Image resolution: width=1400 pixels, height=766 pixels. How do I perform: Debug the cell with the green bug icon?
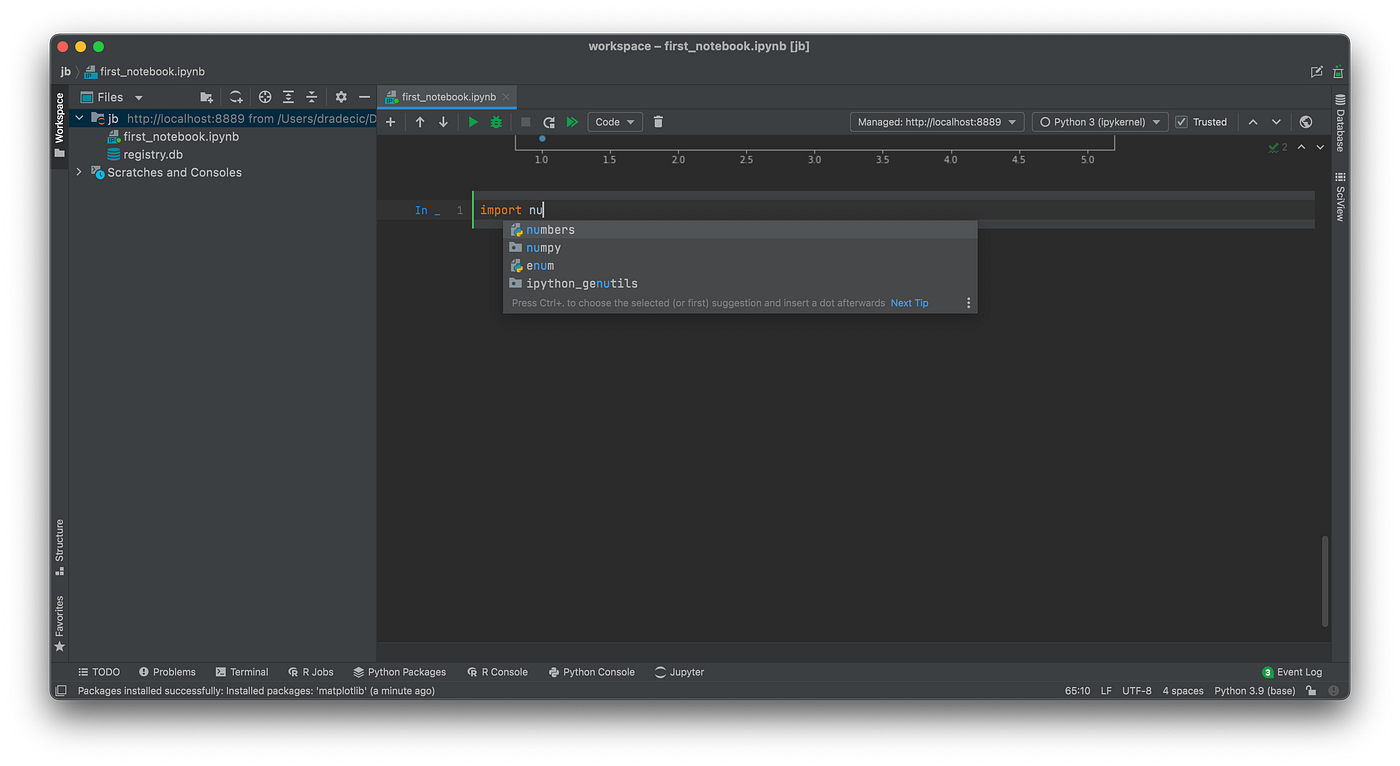click(x=495, y=121)
